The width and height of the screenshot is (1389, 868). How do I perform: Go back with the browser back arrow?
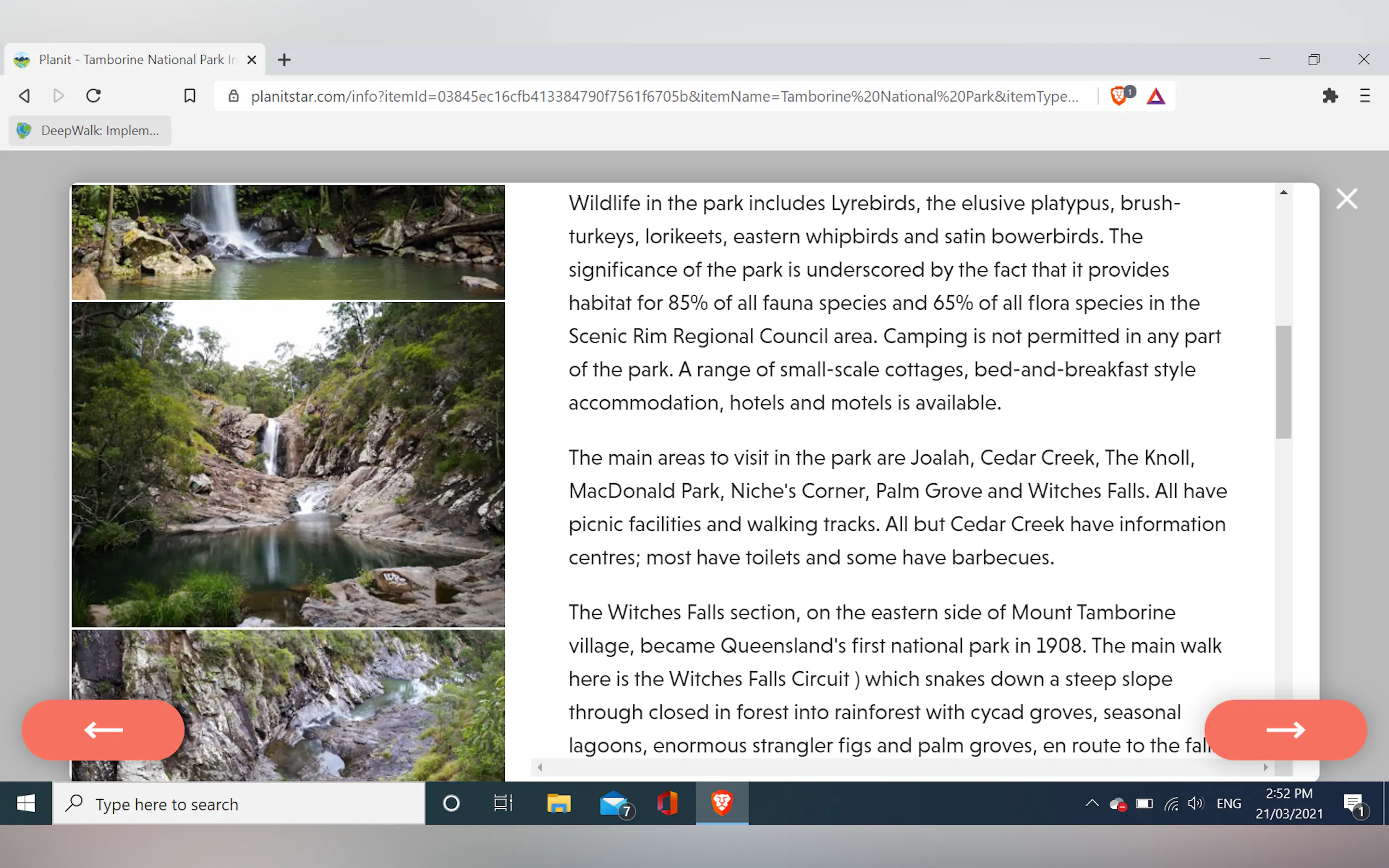tap(24, 95)
